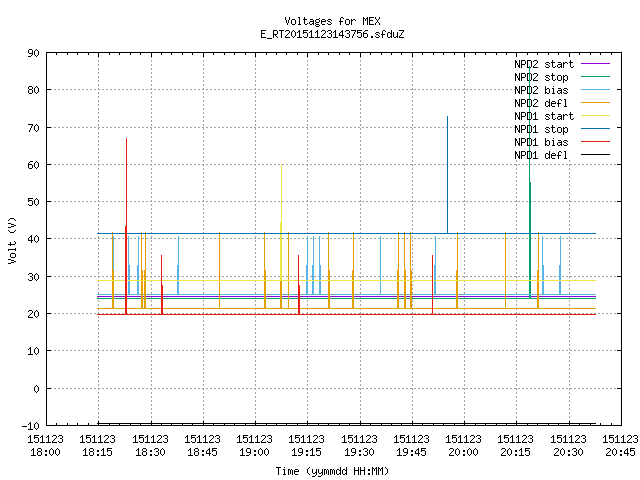Click the red NPD1 bias legend line
This screenshot has height=480, width=640.
(596, 142)
